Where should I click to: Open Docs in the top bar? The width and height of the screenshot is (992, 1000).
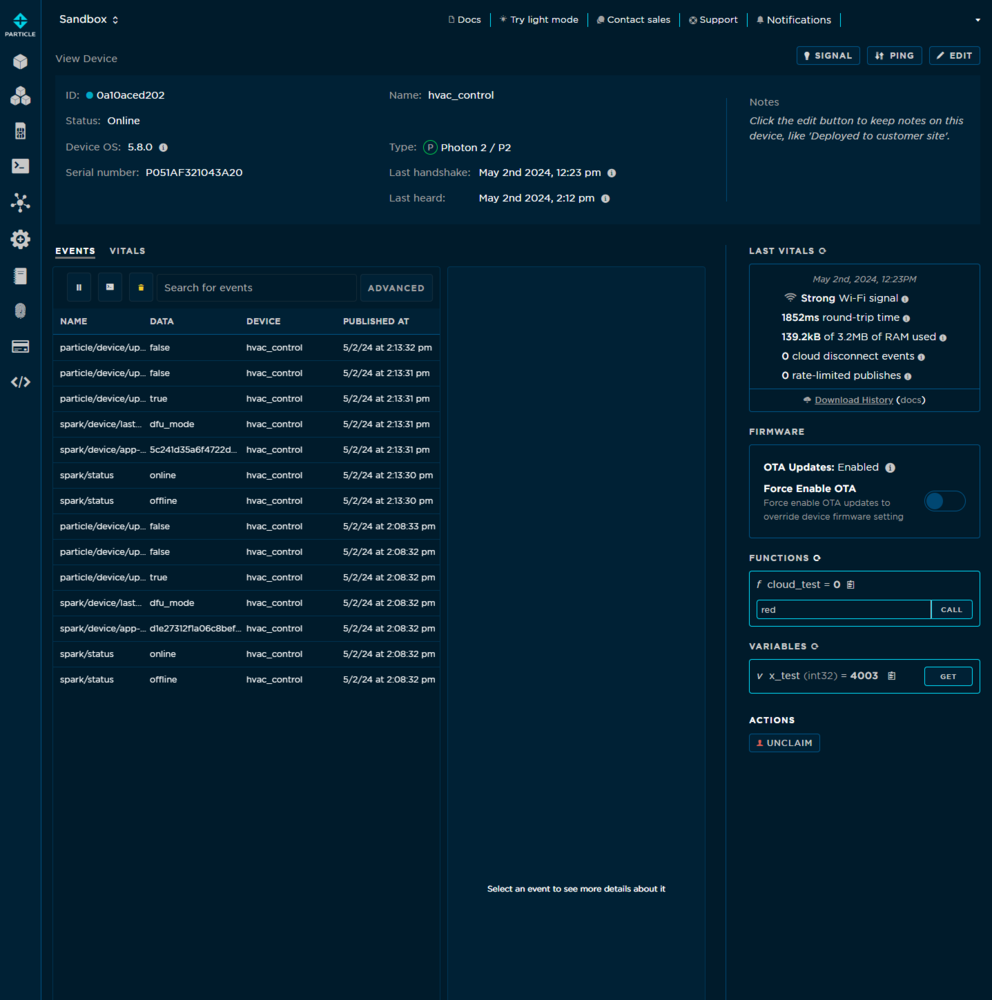(x=464, y=20)
